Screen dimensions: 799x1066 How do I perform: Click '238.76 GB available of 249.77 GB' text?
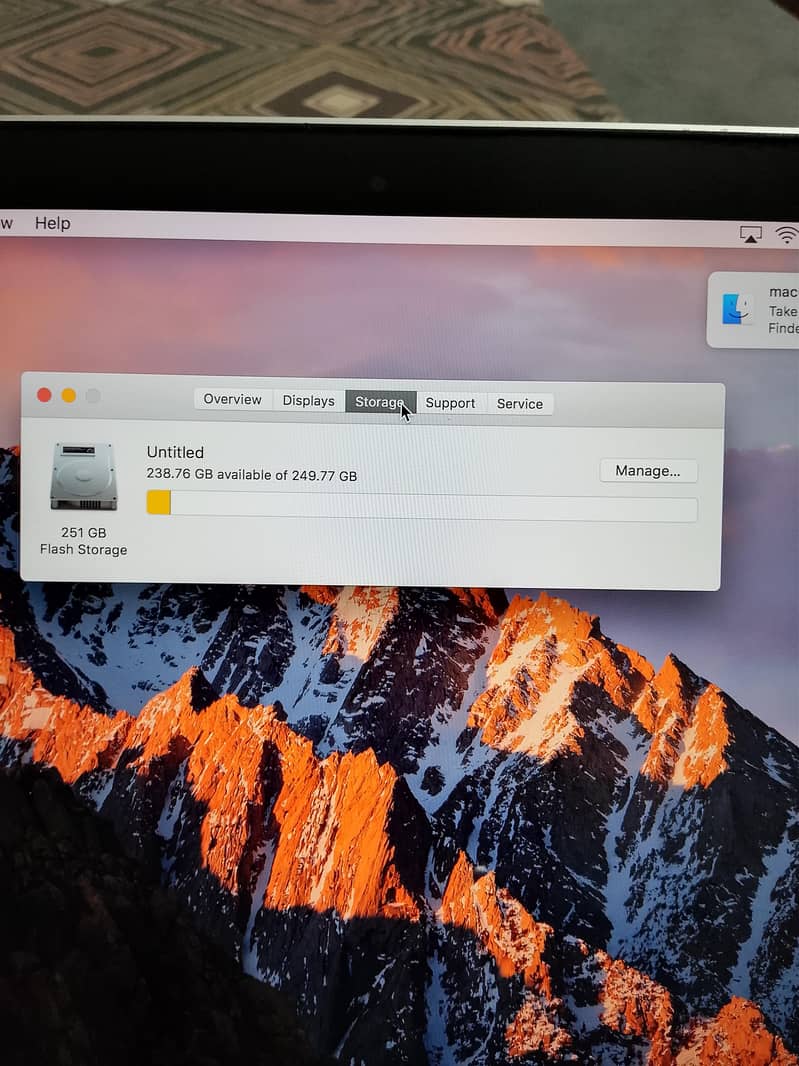(252, 475)
